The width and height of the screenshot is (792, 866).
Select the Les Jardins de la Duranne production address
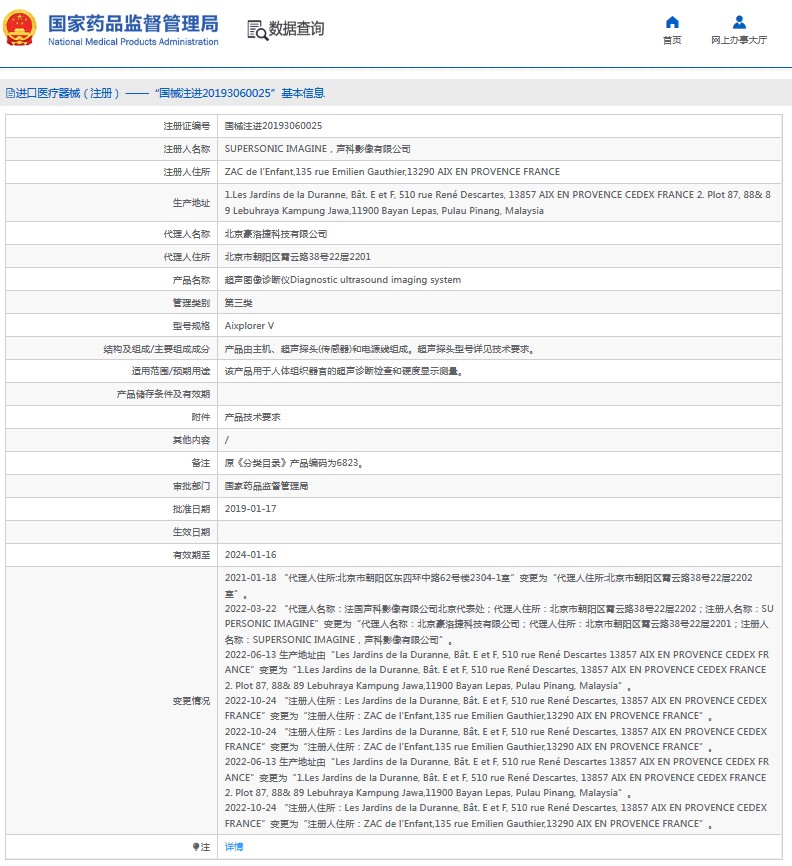[x=498, y=203]
